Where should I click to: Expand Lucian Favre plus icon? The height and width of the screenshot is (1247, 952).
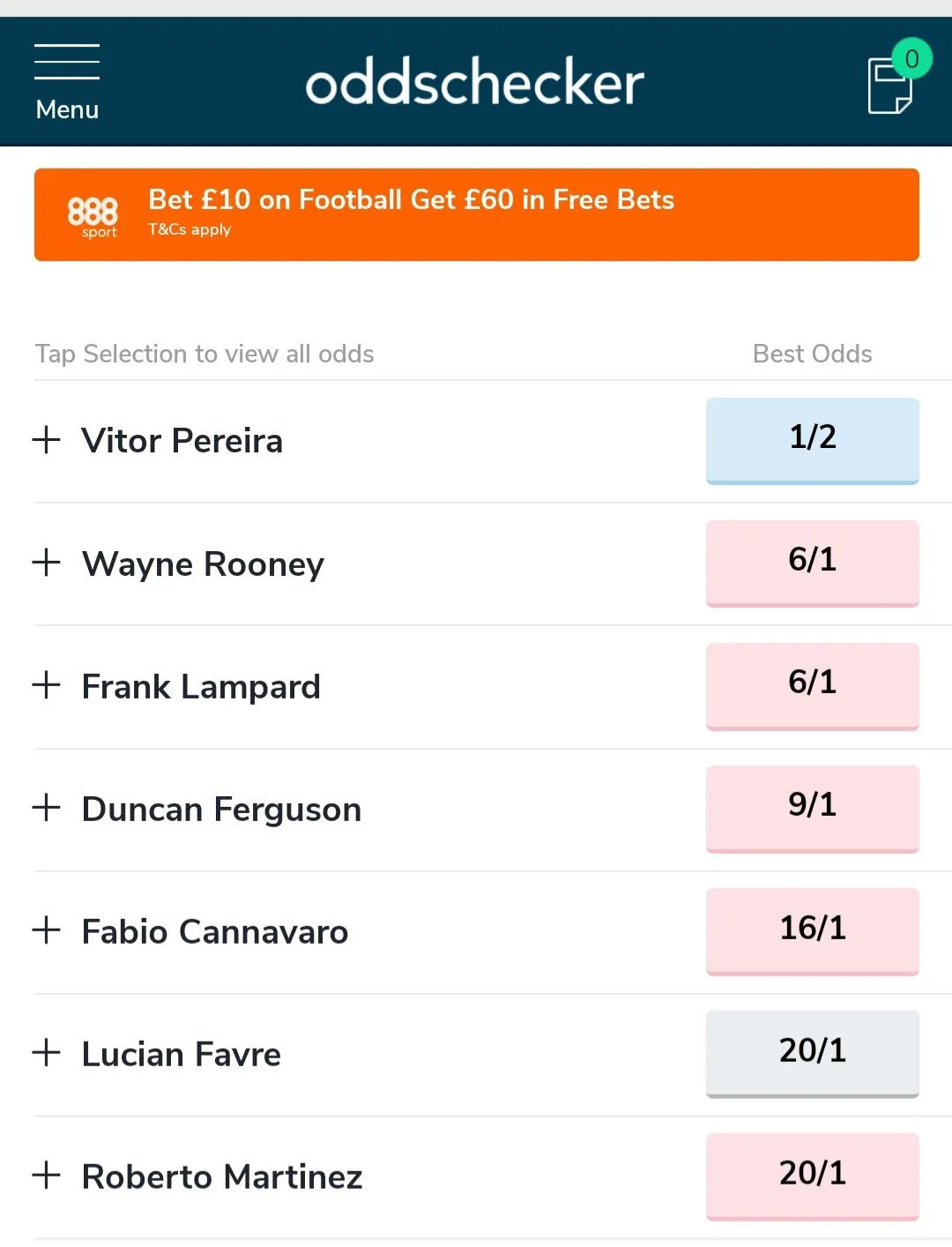47,1052
